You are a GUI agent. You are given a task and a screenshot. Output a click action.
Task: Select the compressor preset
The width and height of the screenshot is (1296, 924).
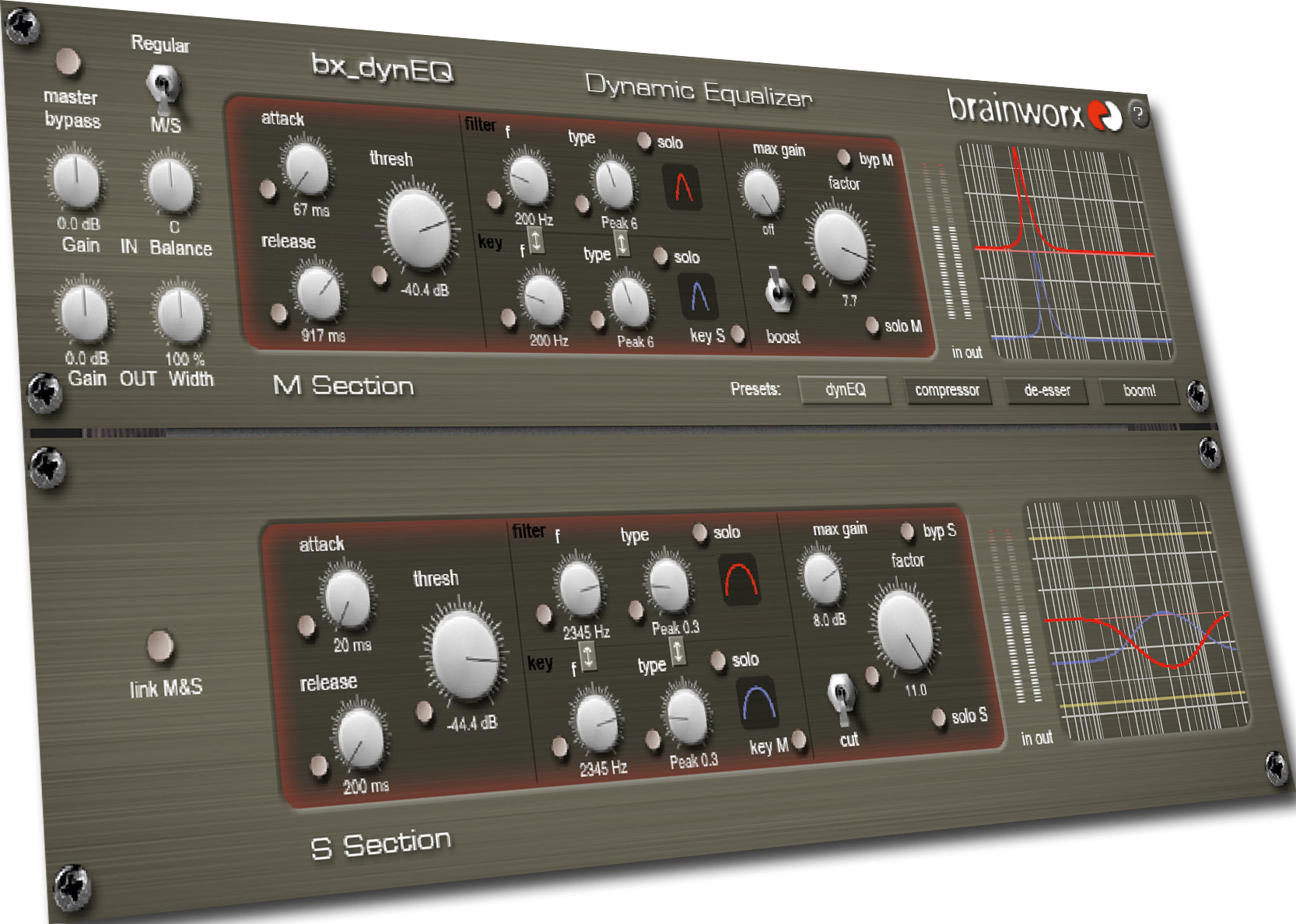947,390
